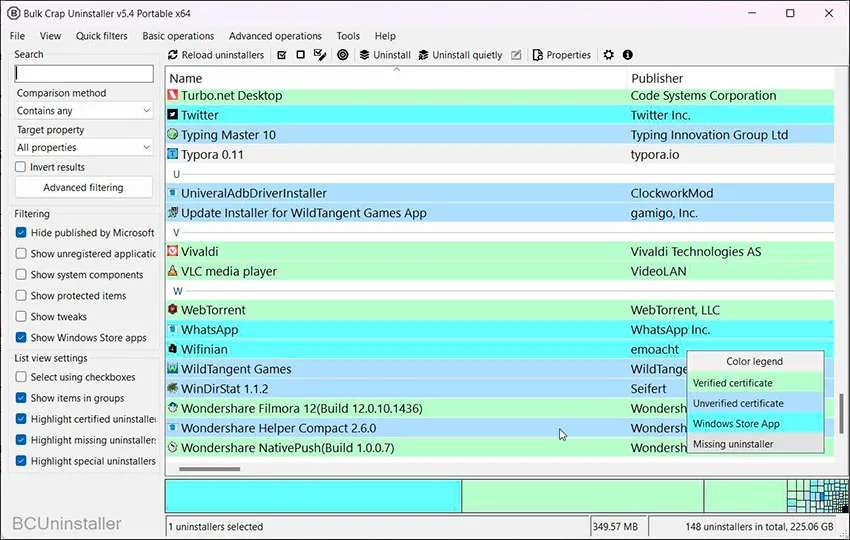Click the select-all checked box toolbar icon
Viewport: 850px width, 540px height.
pos(282,55)
